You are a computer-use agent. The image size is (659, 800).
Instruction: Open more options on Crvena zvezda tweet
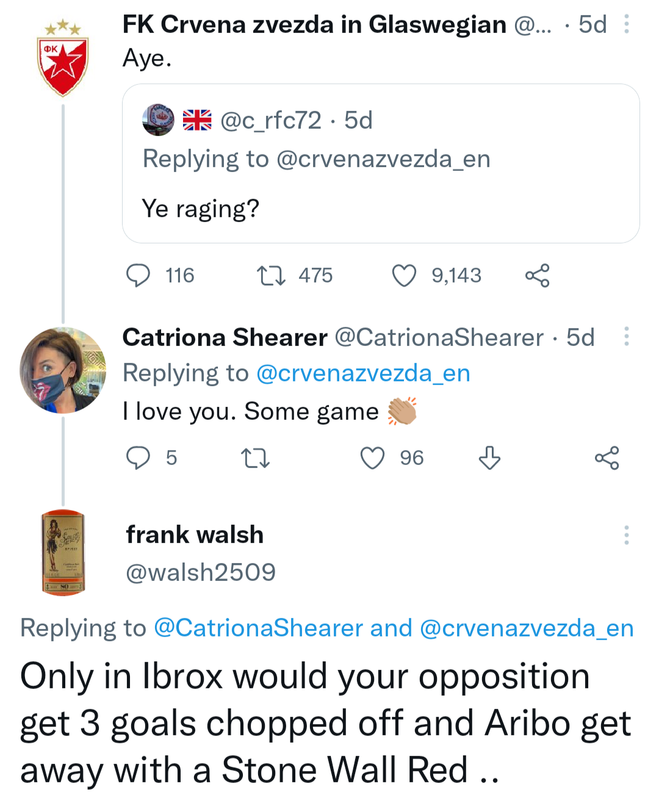[x=627, y=25]
